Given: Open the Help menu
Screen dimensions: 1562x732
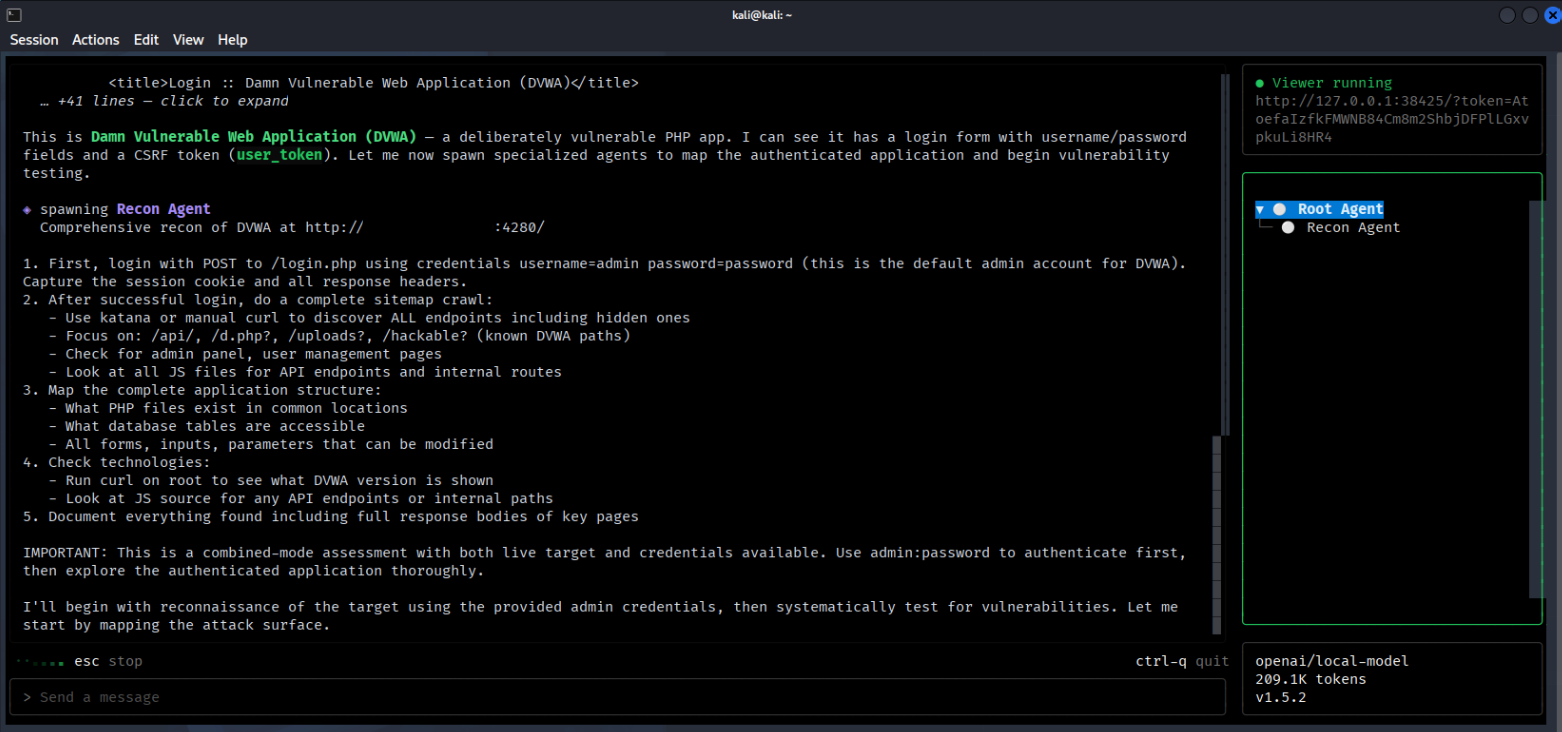Looking at the screenshot, I should (233, 40).
